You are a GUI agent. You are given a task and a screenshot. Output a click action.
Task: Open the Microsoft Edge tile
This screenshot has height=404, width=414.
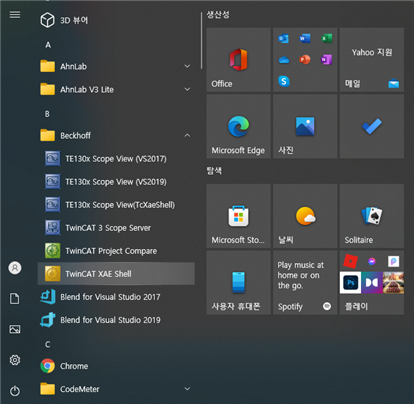click(x=238, y=126)
